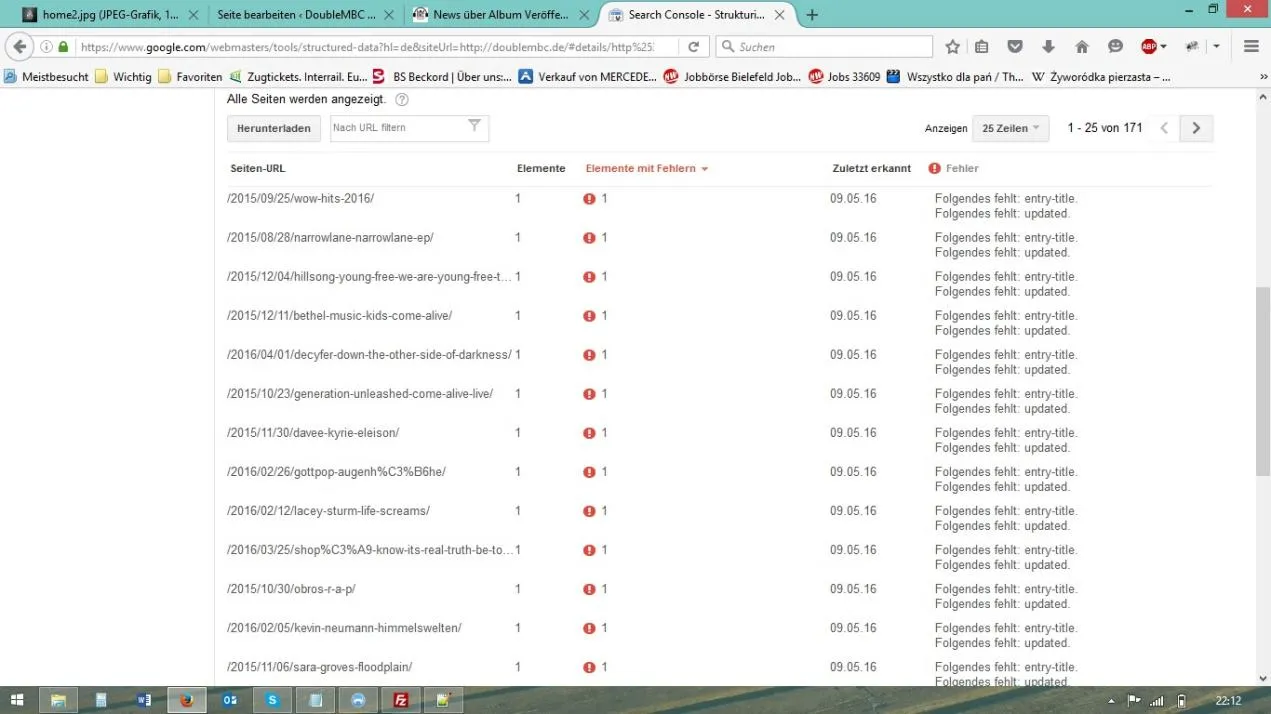Open the Zugtickets Interrail bookmark
Image resolution: width=1271 pixels, height=714 pixels.
(x=298, y=77)
